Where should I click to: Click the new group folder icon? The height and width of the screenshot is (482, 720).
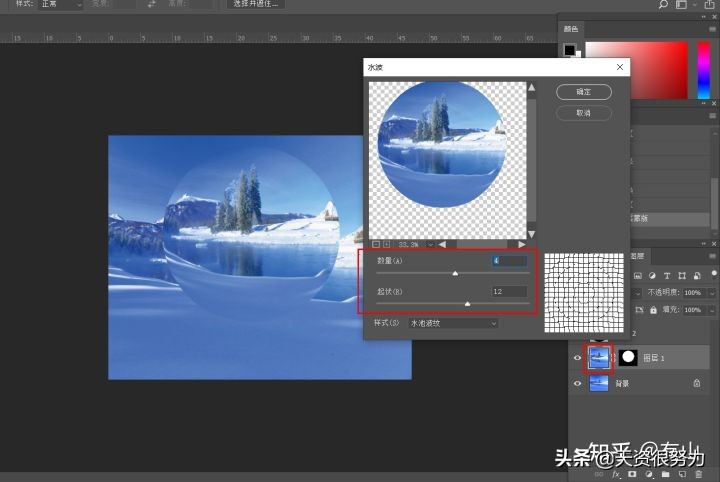(665, 474)
